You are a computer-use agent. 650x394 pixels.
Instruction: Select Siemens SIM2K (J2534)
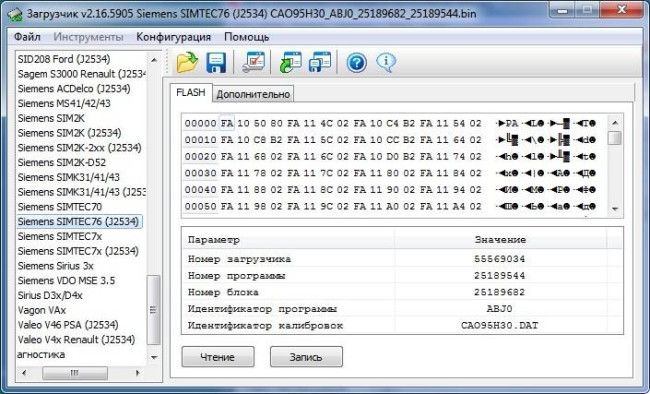pyautogui.click(x=69, y=133)
